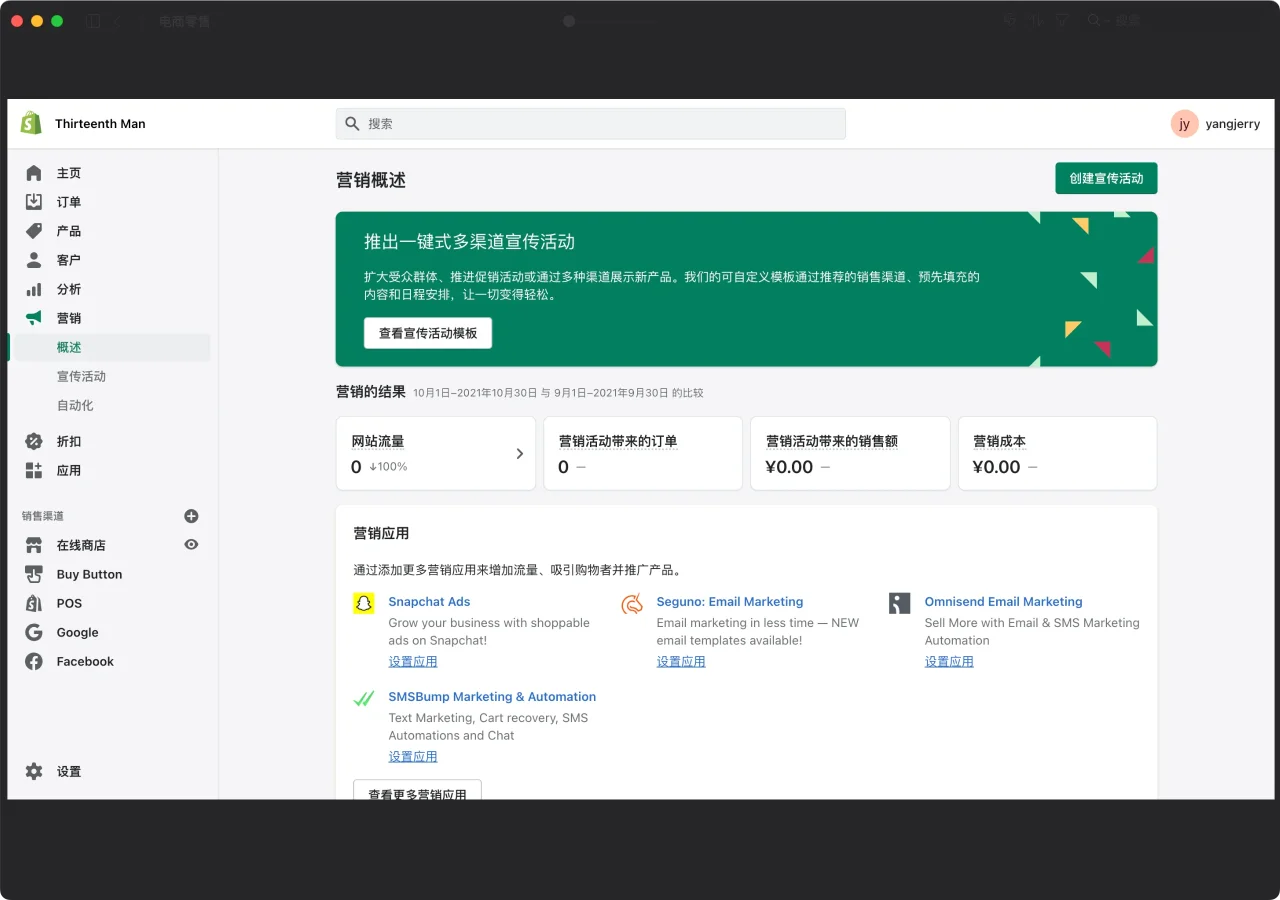Open the Facebook channel icon
This screenshot has width=1280, height=900.
(34, 661)
